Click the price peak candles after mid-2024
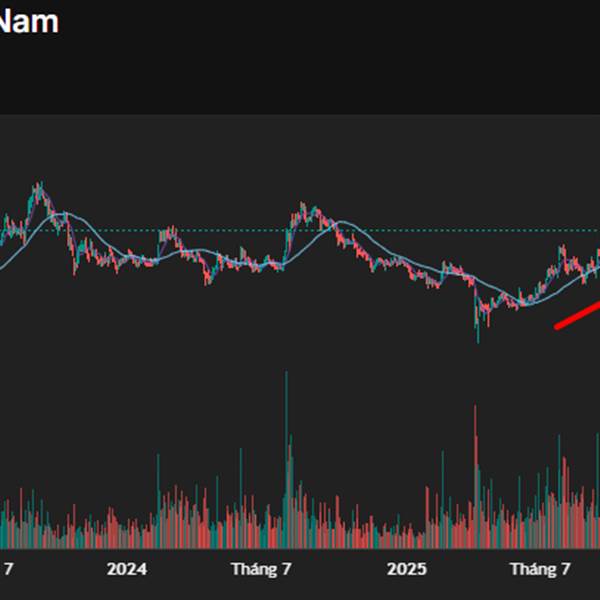The height and width of the screenshot is (600, 600). [x=302, y=210]
